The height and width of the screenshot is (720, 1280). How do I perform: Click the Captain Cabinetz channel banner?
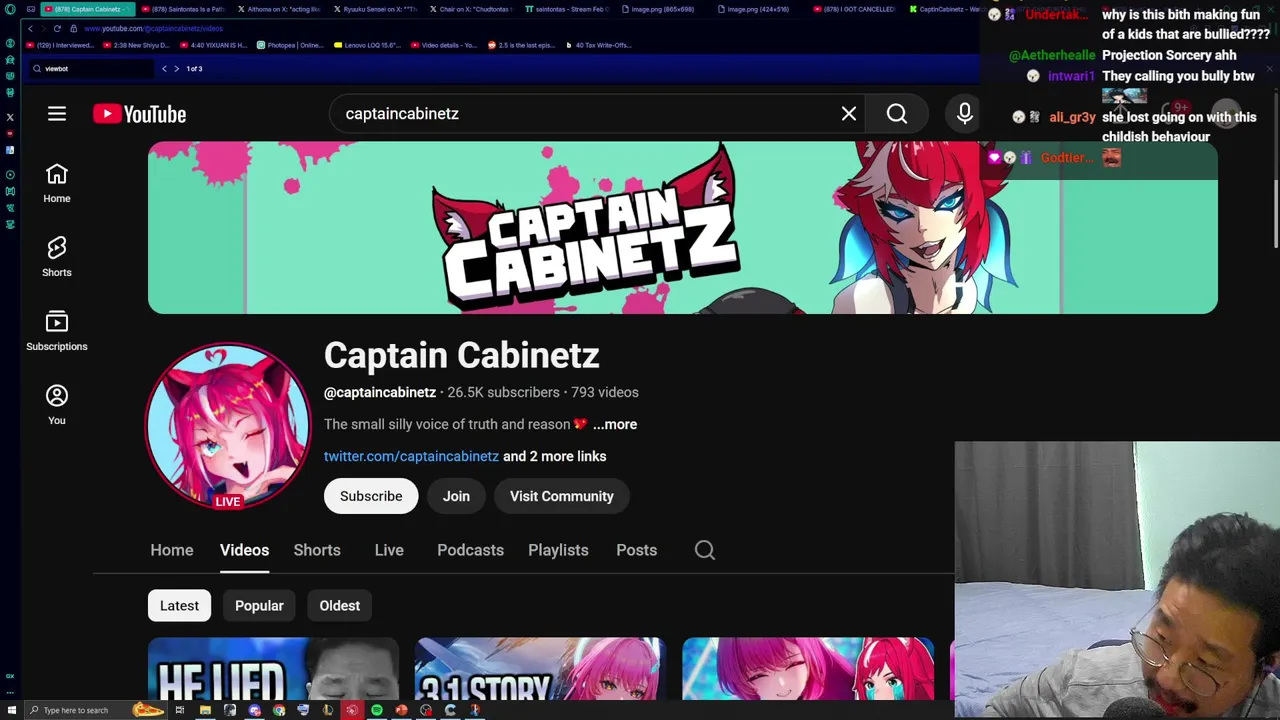coord(683,227)
